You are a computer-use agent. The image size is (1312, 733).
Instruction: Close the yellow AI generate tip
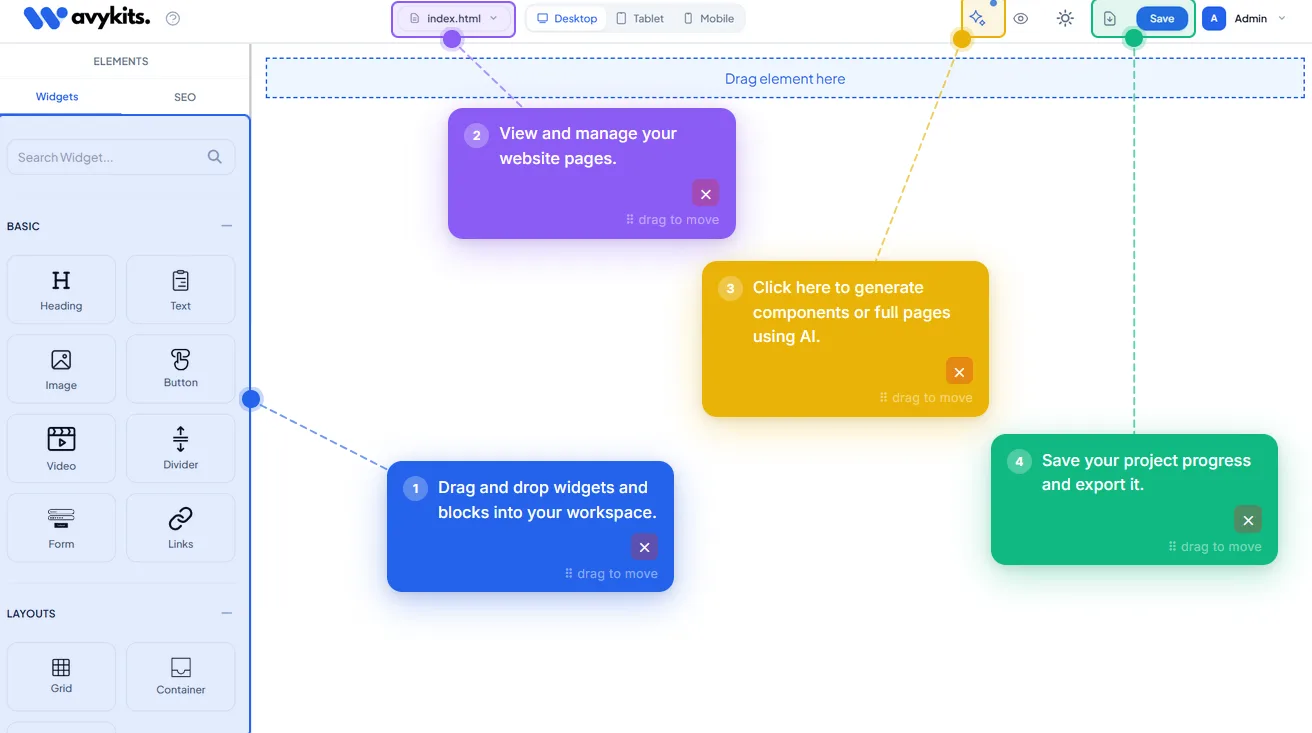[959, 372]
